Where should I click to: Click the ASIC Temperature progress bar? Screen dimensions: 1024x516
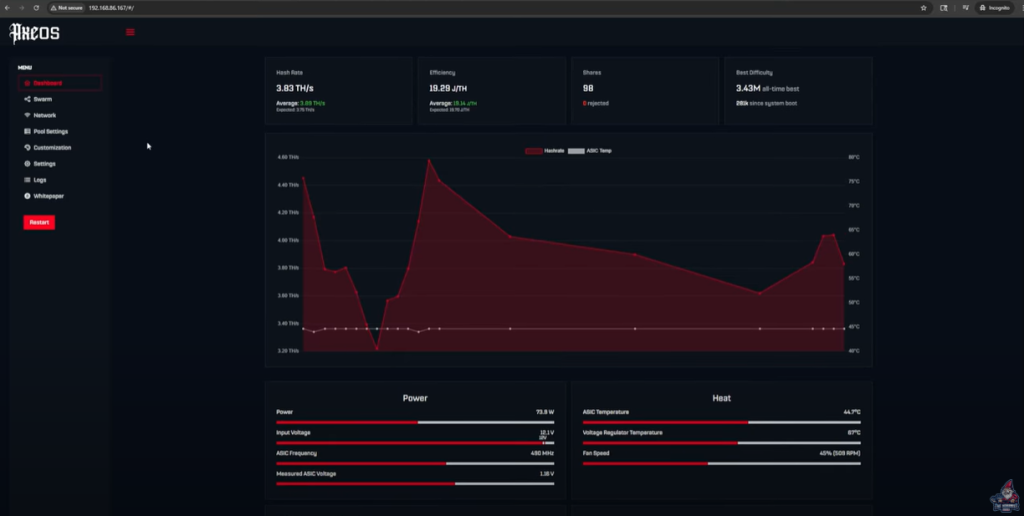pos(721,422)
